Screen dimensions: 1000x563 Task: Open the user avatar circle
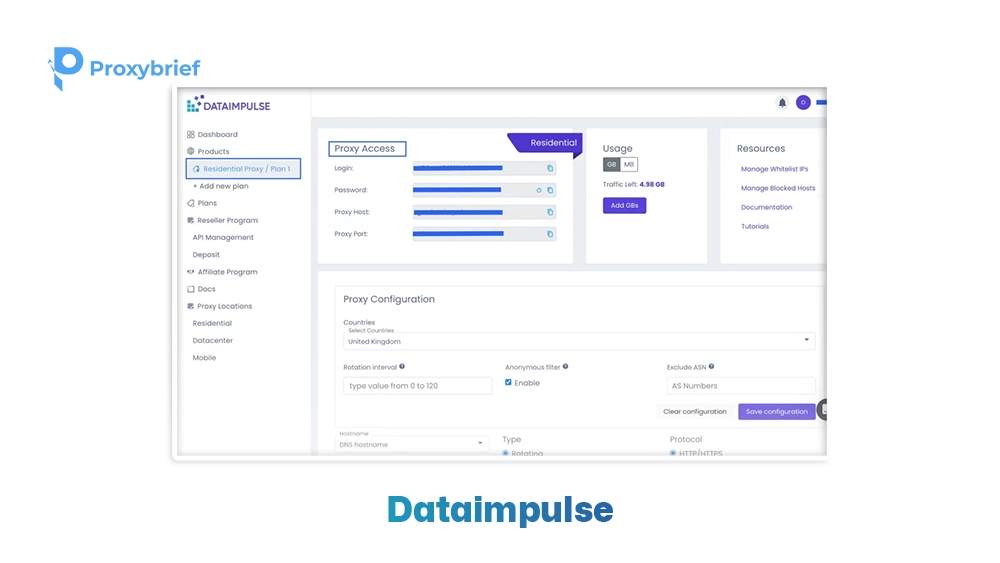(803, 103)
